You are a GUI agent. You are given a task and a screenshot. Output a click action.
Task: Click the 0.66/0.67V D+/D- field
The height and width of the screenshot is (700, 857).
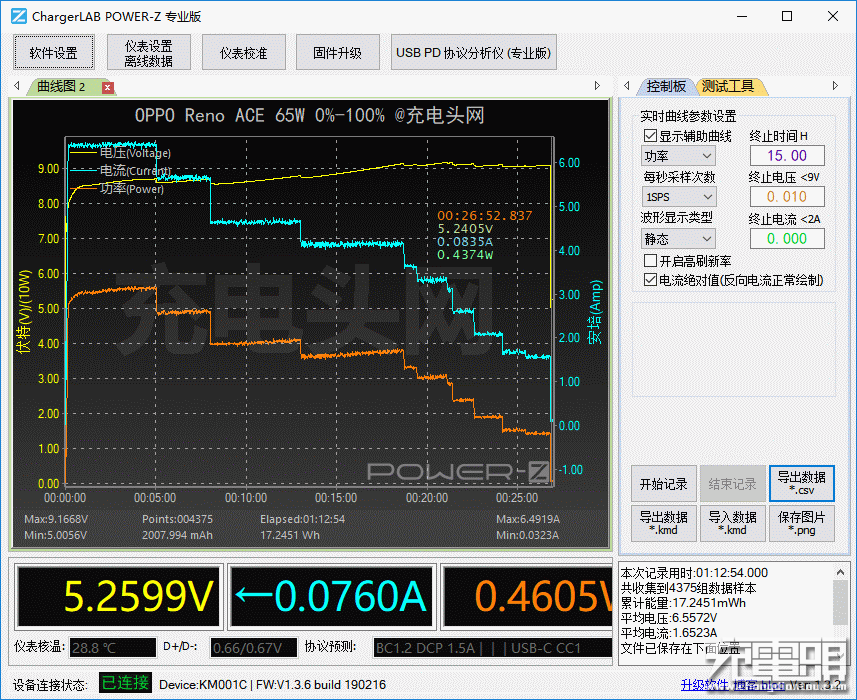254,648
